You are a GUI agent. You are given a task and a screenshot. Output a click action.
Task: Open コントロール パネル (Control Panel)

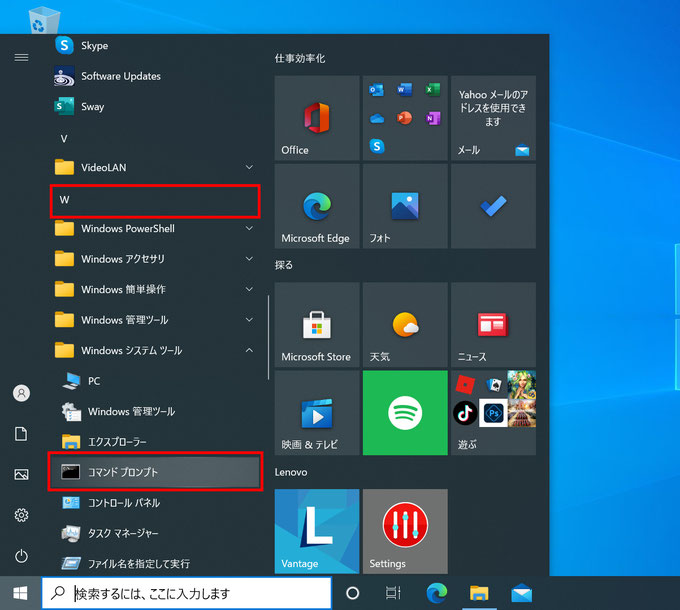(155, 503)
